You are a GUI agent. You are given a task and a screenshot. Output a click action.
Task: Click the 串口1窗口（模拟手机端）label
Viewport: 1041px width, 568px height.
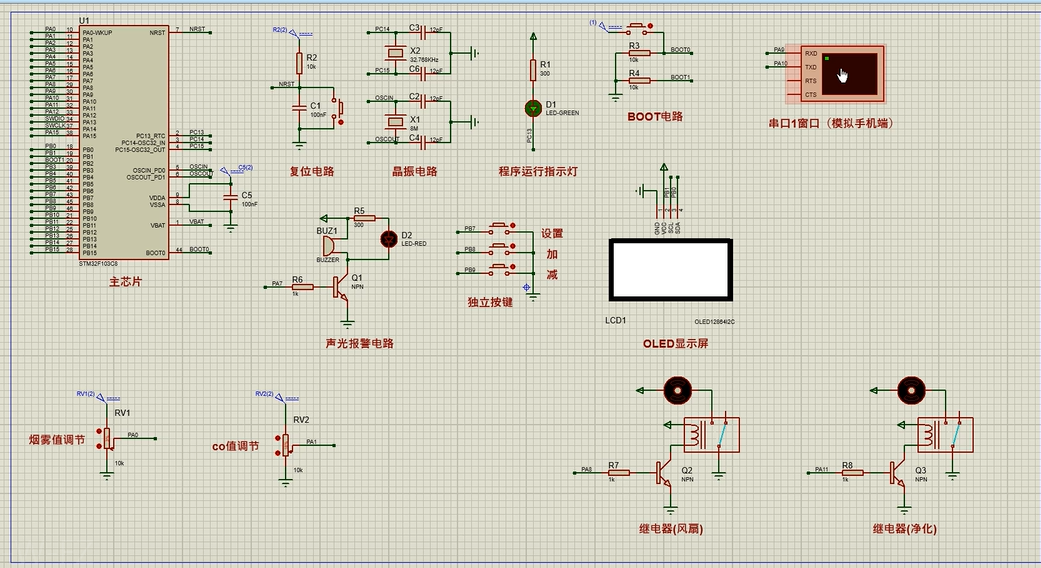click(831, 123)
